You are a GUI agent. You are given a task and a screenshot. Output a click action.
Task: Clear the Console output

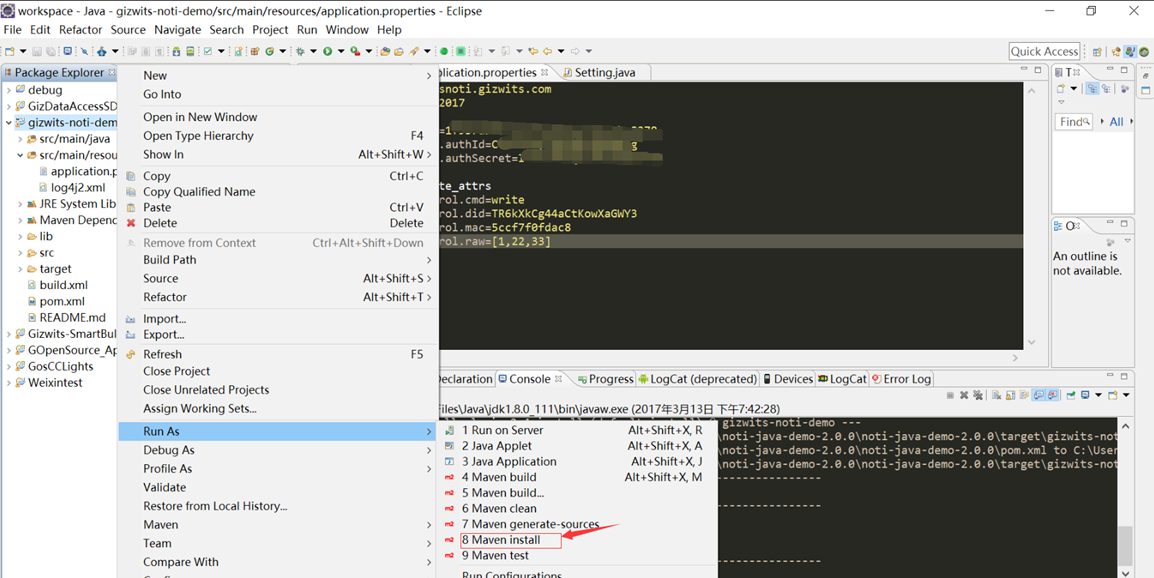tap(997, 394)
